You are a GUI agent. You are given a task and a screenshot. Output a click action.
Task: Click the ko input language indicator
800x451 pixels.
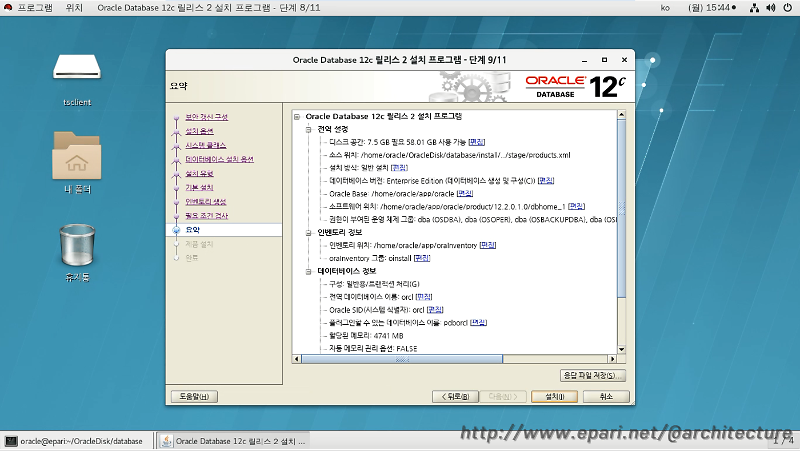[x=665, y=8]
